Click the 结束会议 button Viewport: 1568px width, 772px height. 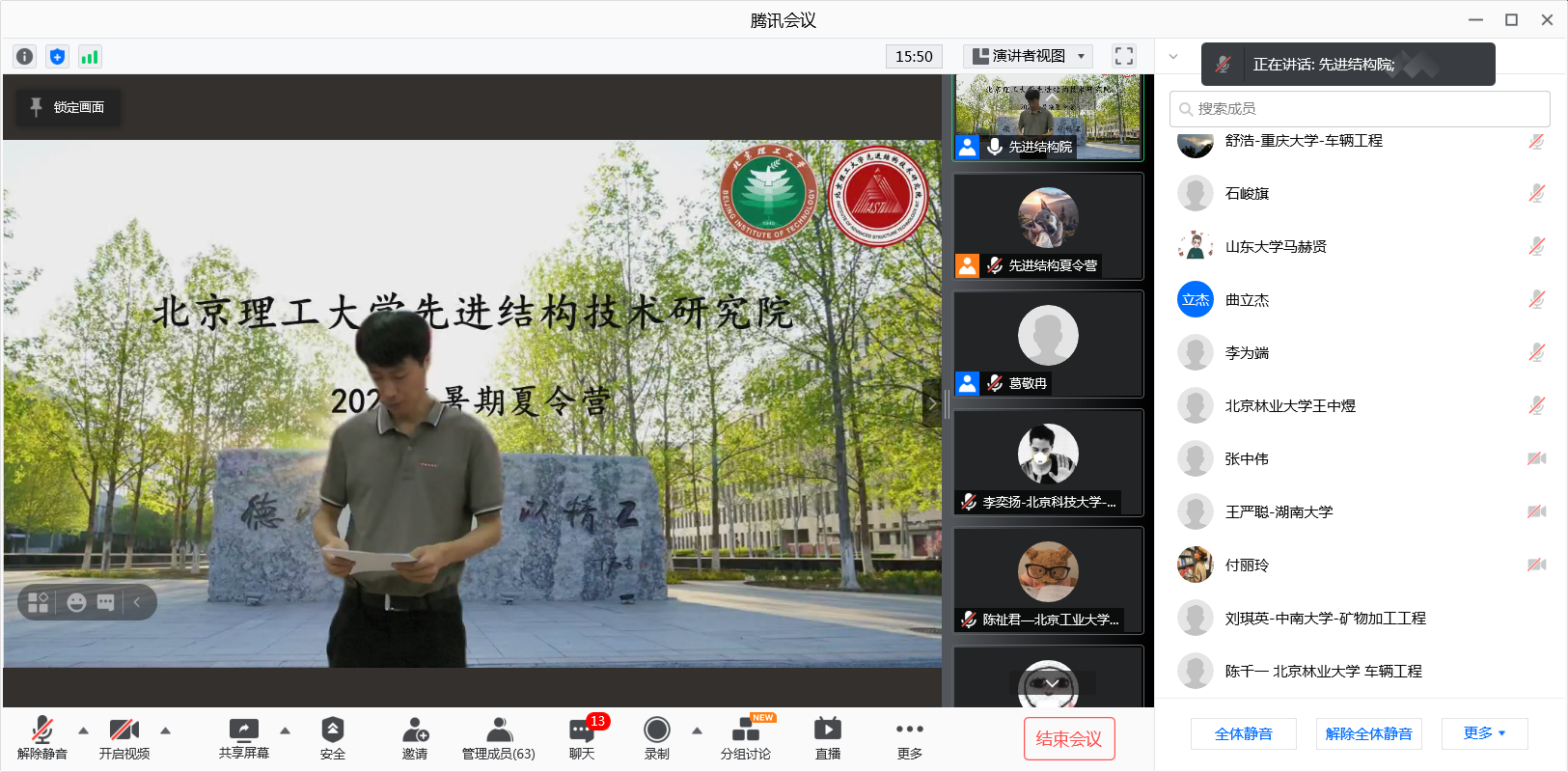1069,738
